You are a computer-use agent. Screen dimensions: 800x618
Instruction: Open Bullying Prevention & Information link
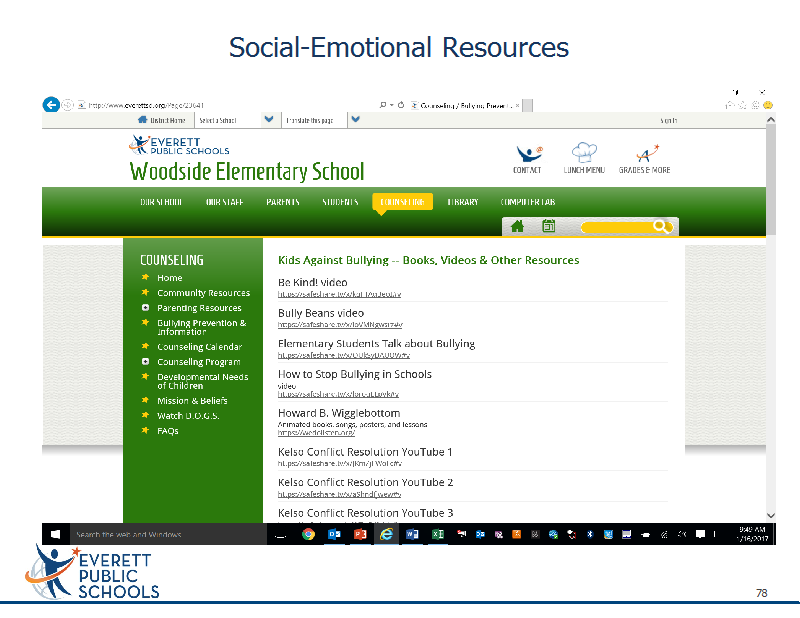coord(202,327)
